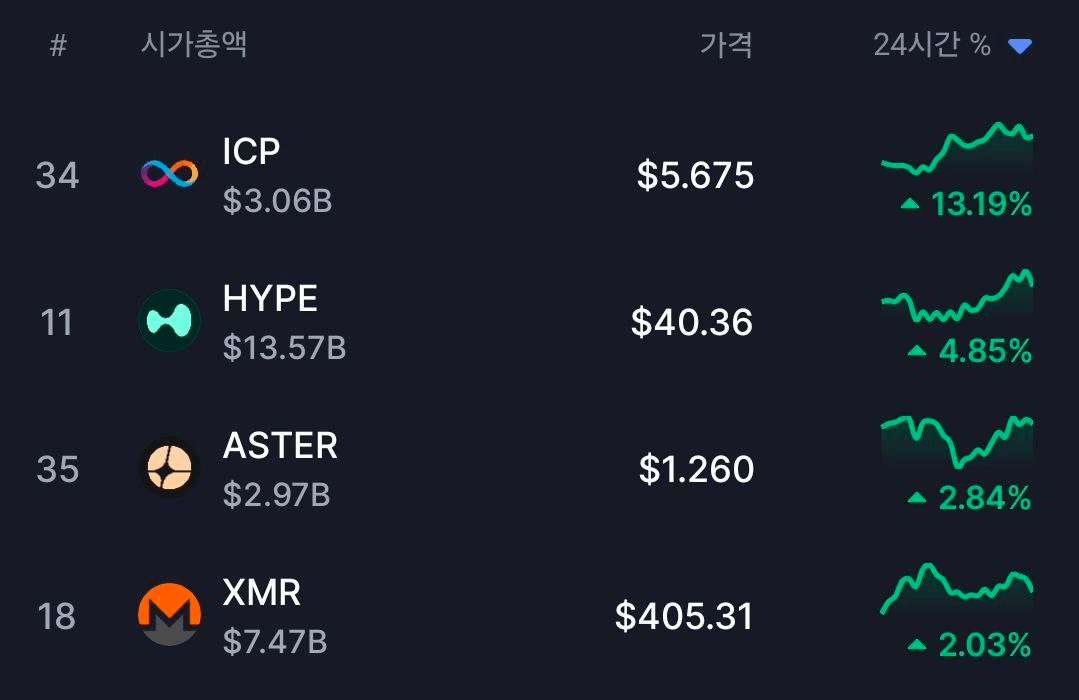This screenshot has height=700, width=1079.
Task: Click the XMR price $405.31
Action: point(684,616)
